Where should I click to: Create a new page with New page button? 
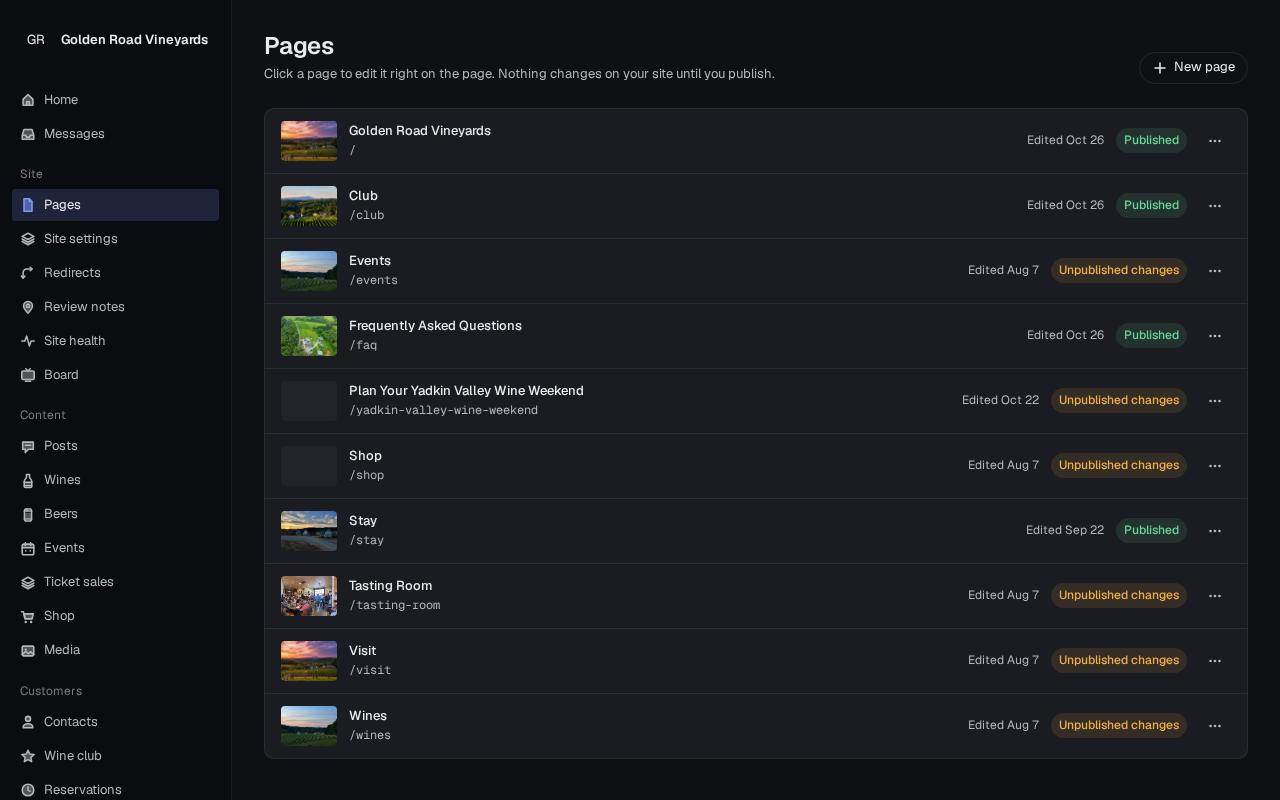click(x=1193, y=68)
